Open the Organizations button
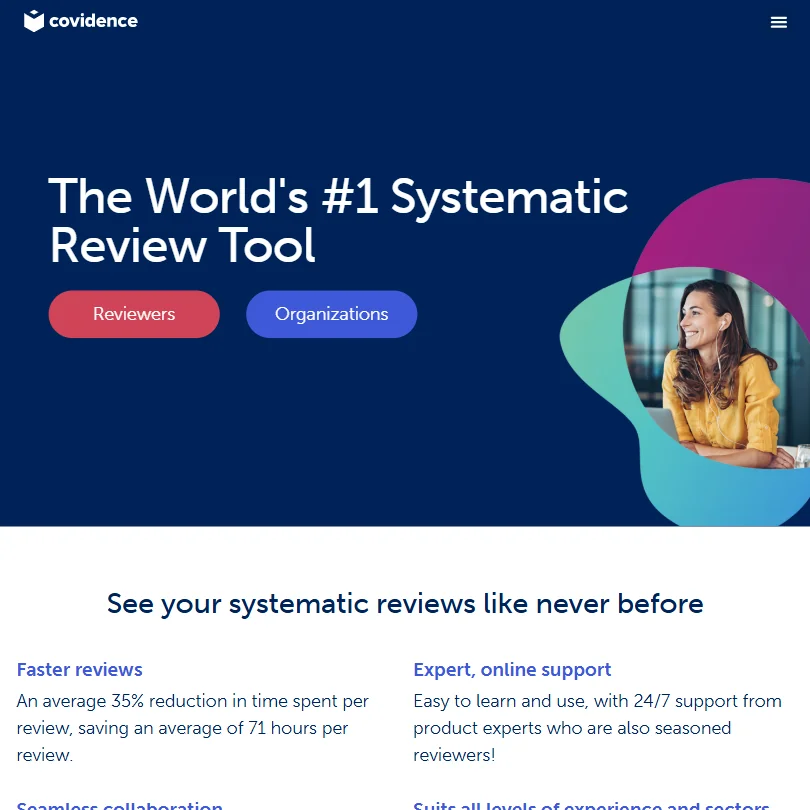The height and width of the screenshot is (810, 810). tap(332, 314)
